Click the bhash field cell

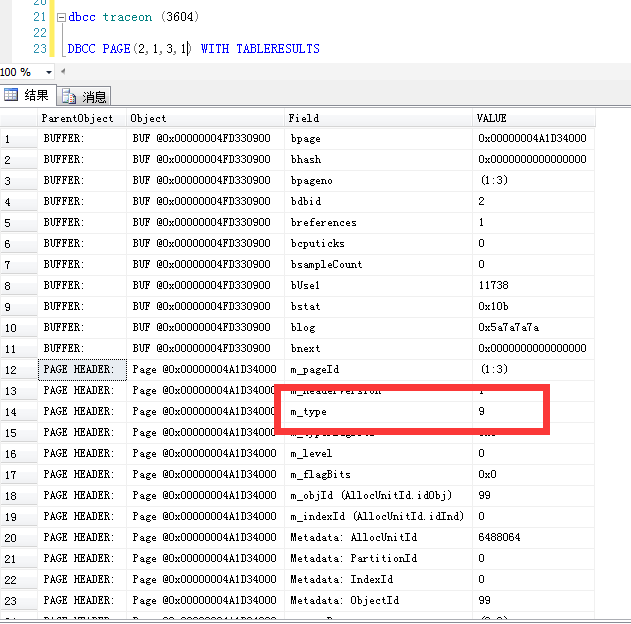378,160
